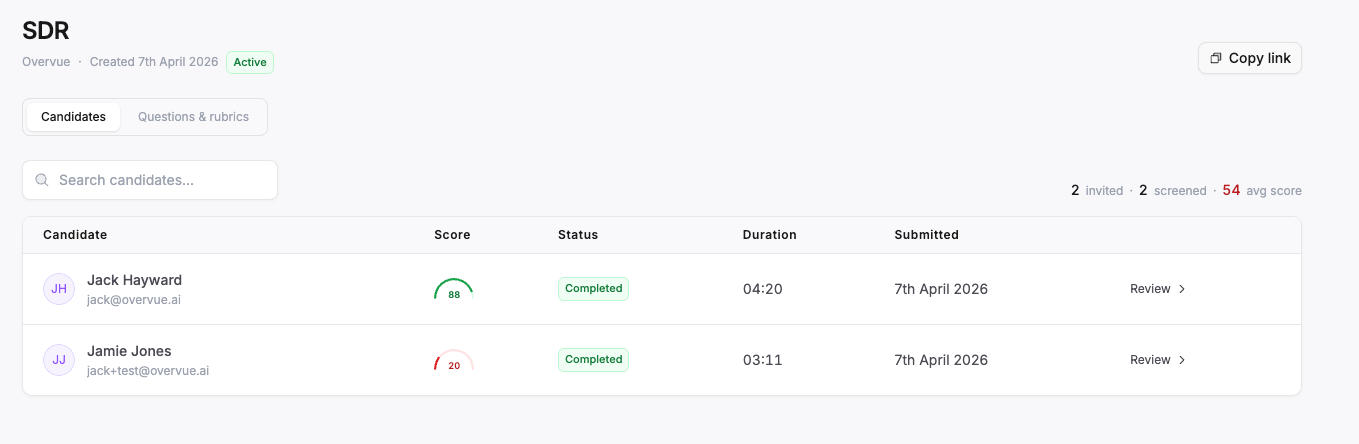Open Review for Jack Hayward

[x=1150, y=289]
